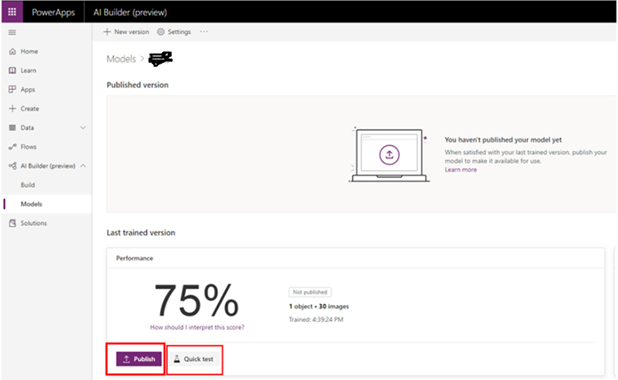Viewport: 618px width, 380px height.
Task: Click the plus icon beside New version
Action: click(107, 32)
